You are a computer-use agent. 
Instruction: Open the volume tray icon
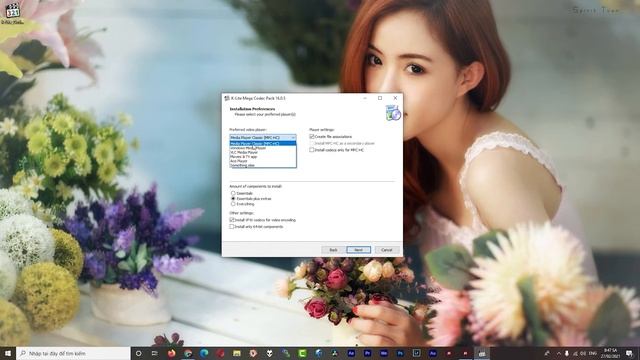coord(583,353)
